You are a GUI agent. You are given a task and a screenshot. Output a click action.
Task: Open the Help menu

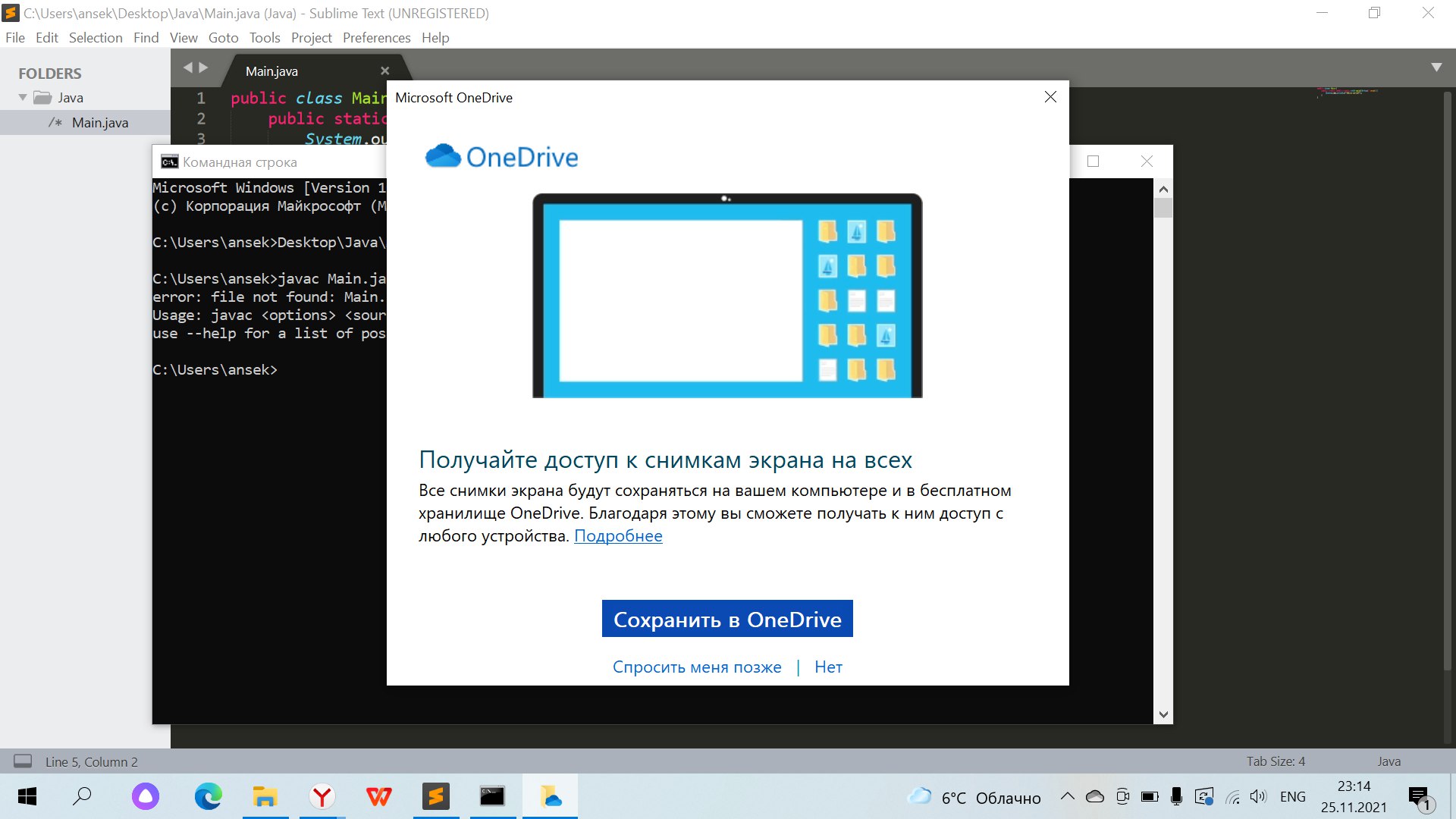pos(435,37)
